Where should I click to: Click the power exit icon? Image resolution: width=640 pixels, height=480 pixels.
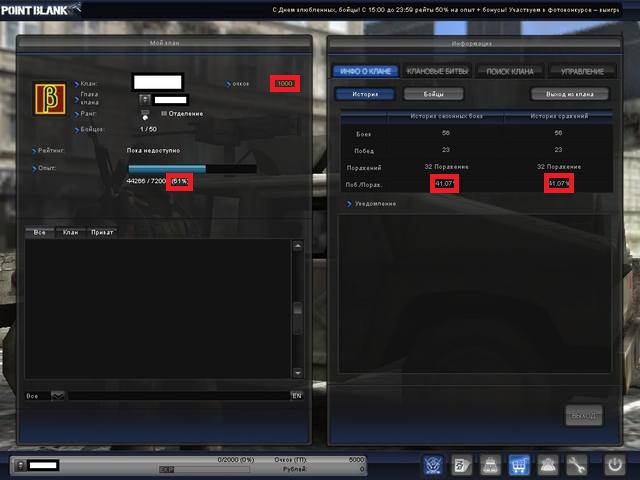pyautogui.click(x=613, y=464)
